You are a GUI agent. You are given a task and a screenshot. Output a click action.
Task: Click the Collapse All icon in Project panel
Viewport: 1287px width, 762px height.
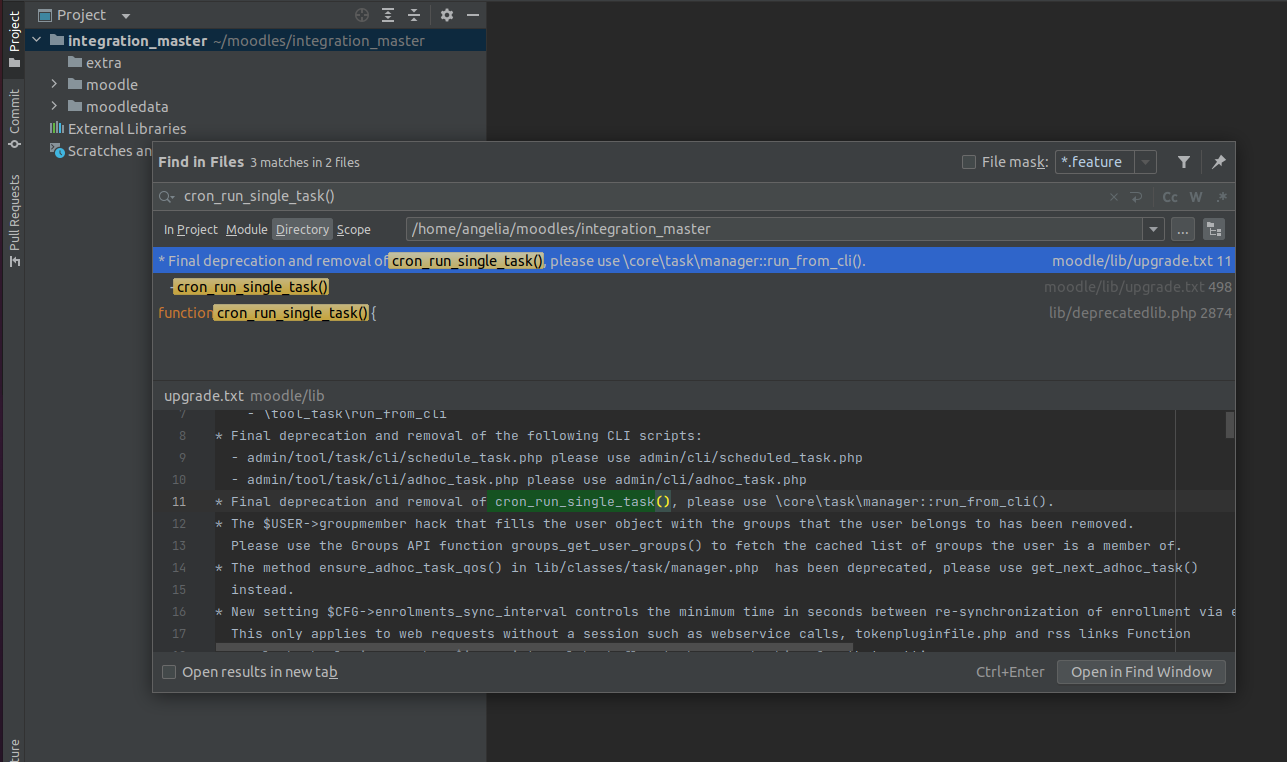tap(413, 15)
